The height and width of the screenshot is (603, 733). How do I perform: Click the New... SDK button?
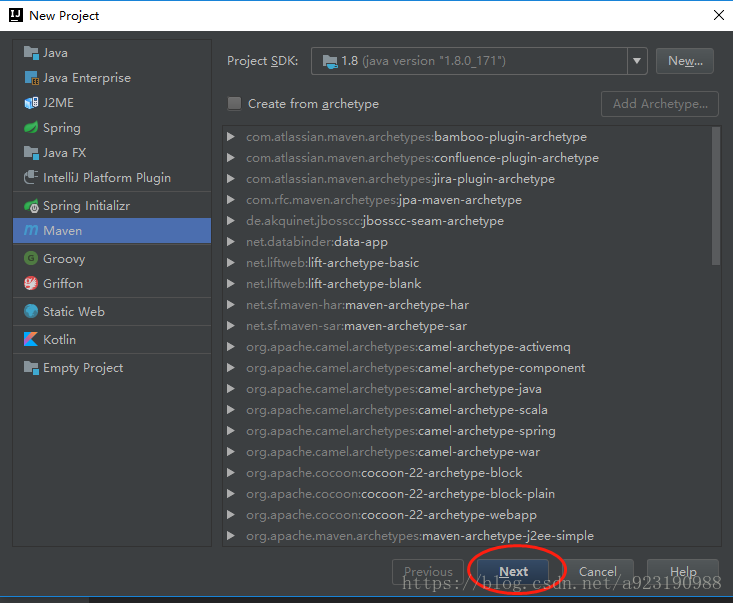685,61
